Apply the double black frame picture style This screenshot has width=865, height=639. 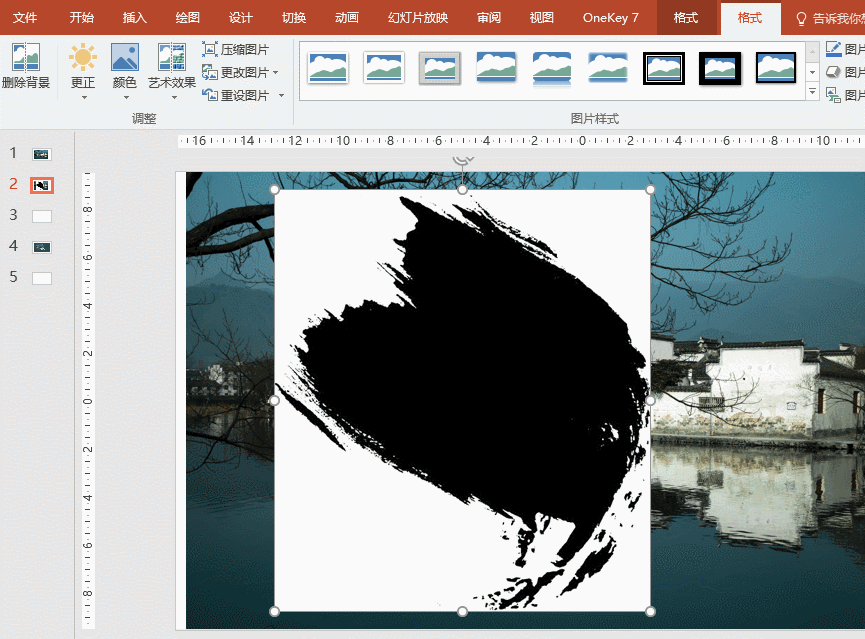663,68
